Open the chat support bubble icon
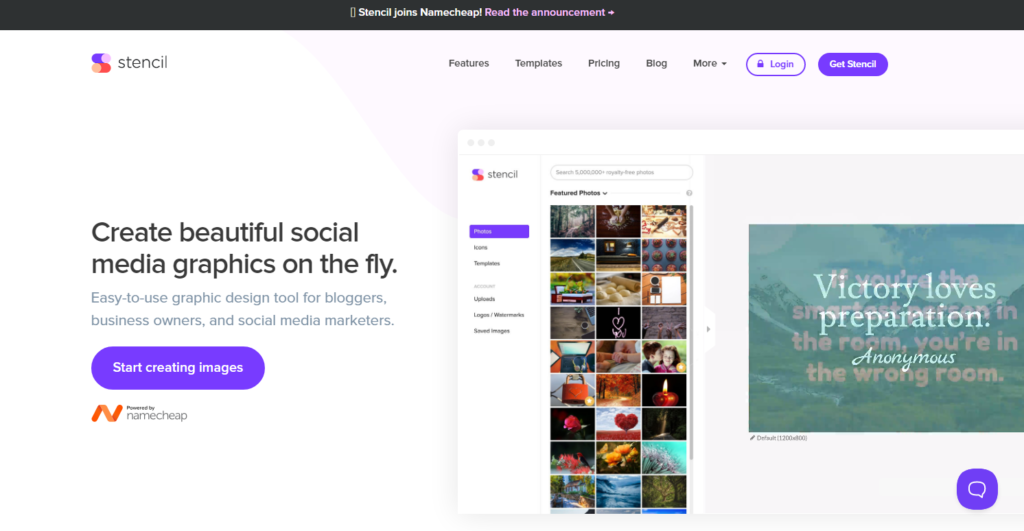Viewport: 1024px width, 531px height. click(977, 489)
